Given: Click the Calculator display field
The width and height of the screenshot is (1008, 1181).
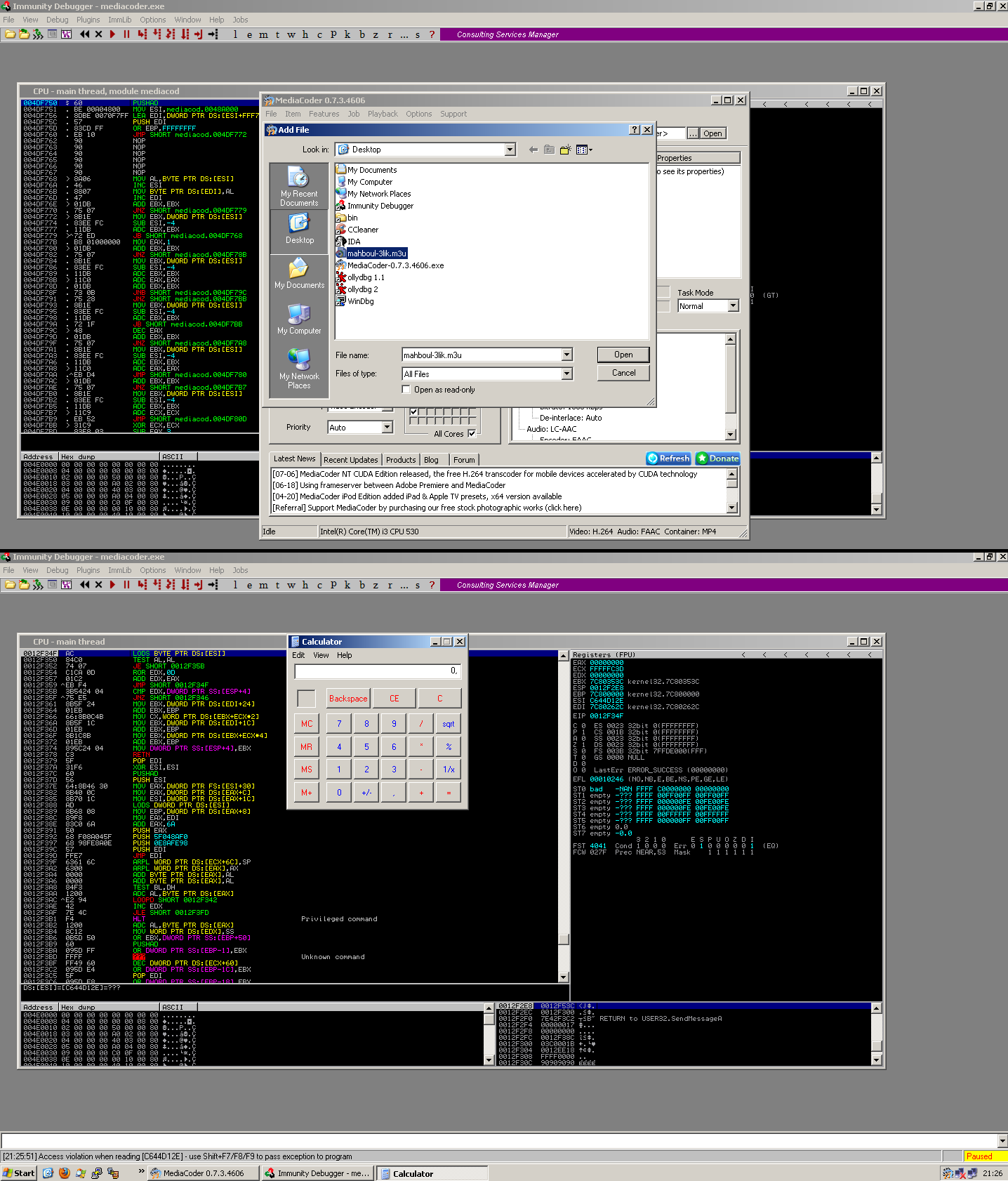Looking at the screenshot, I should (x=378, y=671).
